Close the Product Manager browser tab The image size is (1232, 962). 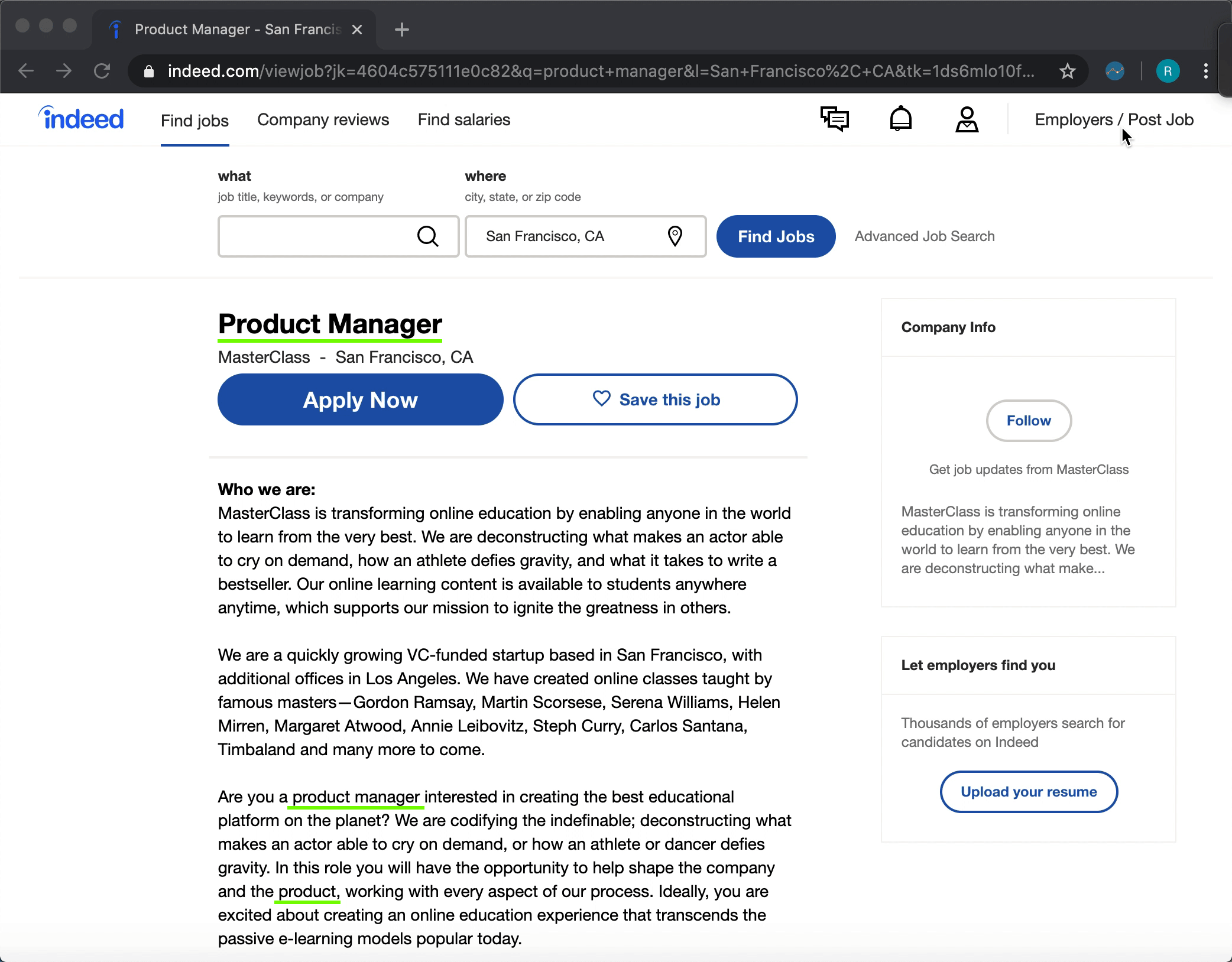point(357,30)
